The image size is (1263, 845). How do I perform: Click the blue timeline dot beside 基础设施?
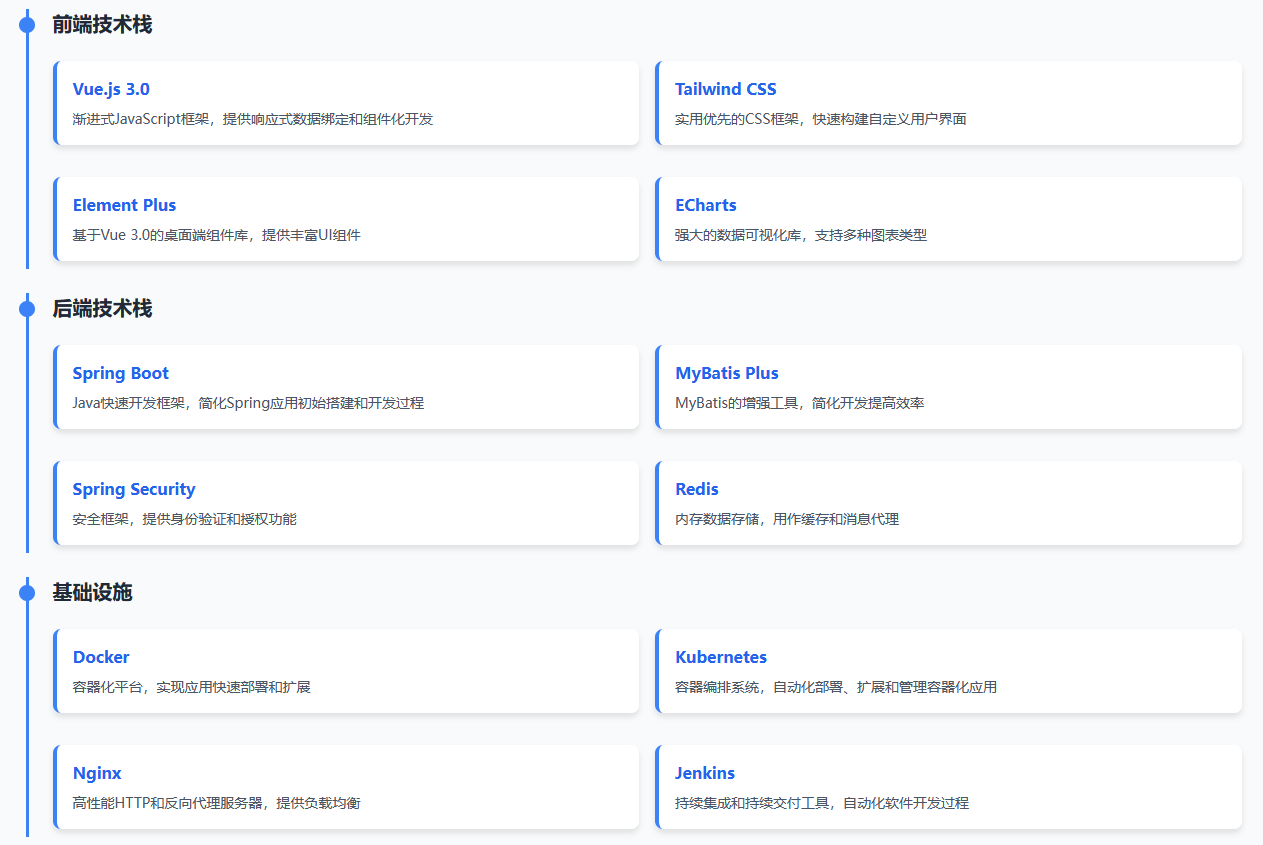click(x=27, y=593)
